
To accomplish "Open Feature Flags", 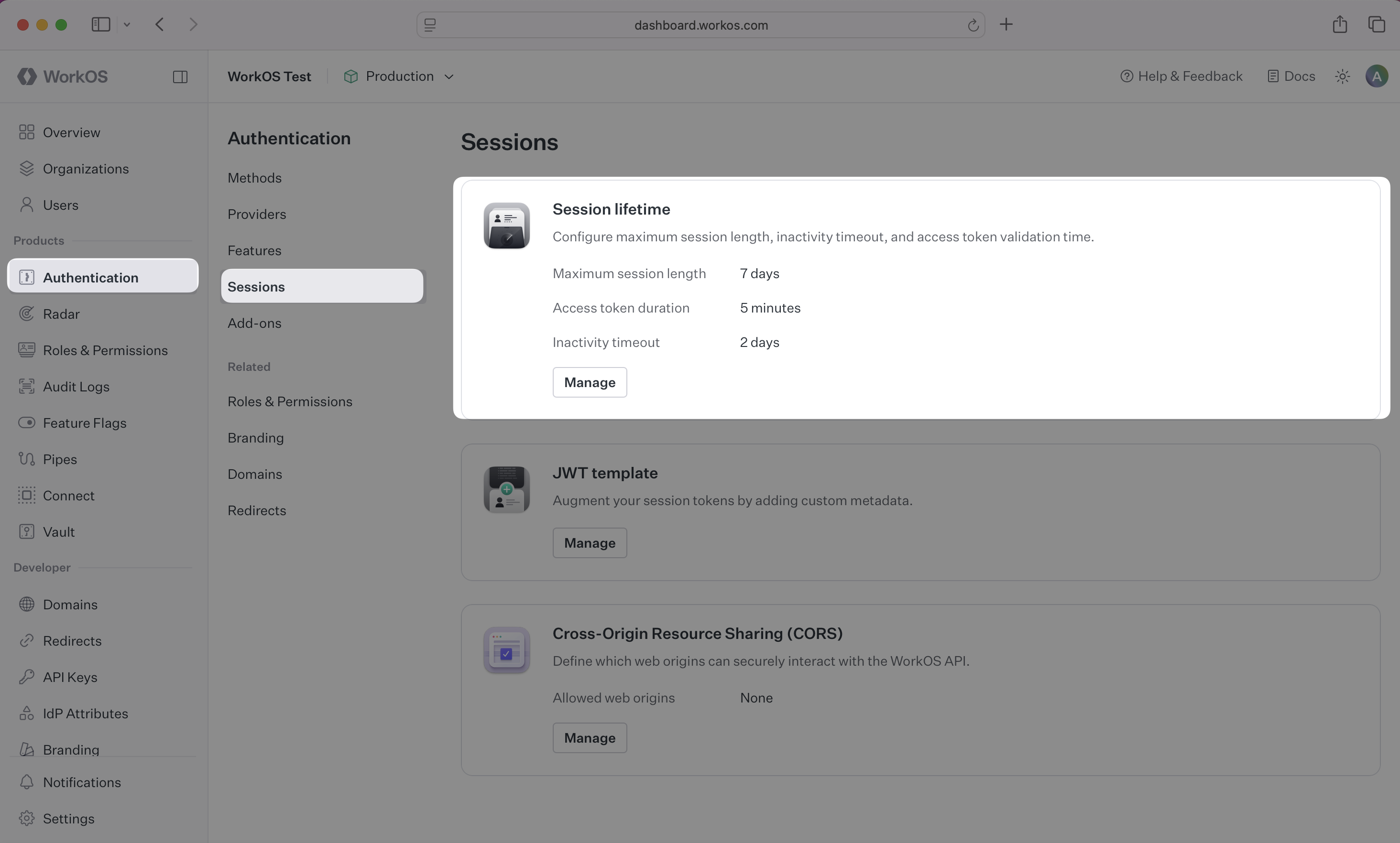I will [85, 422].
